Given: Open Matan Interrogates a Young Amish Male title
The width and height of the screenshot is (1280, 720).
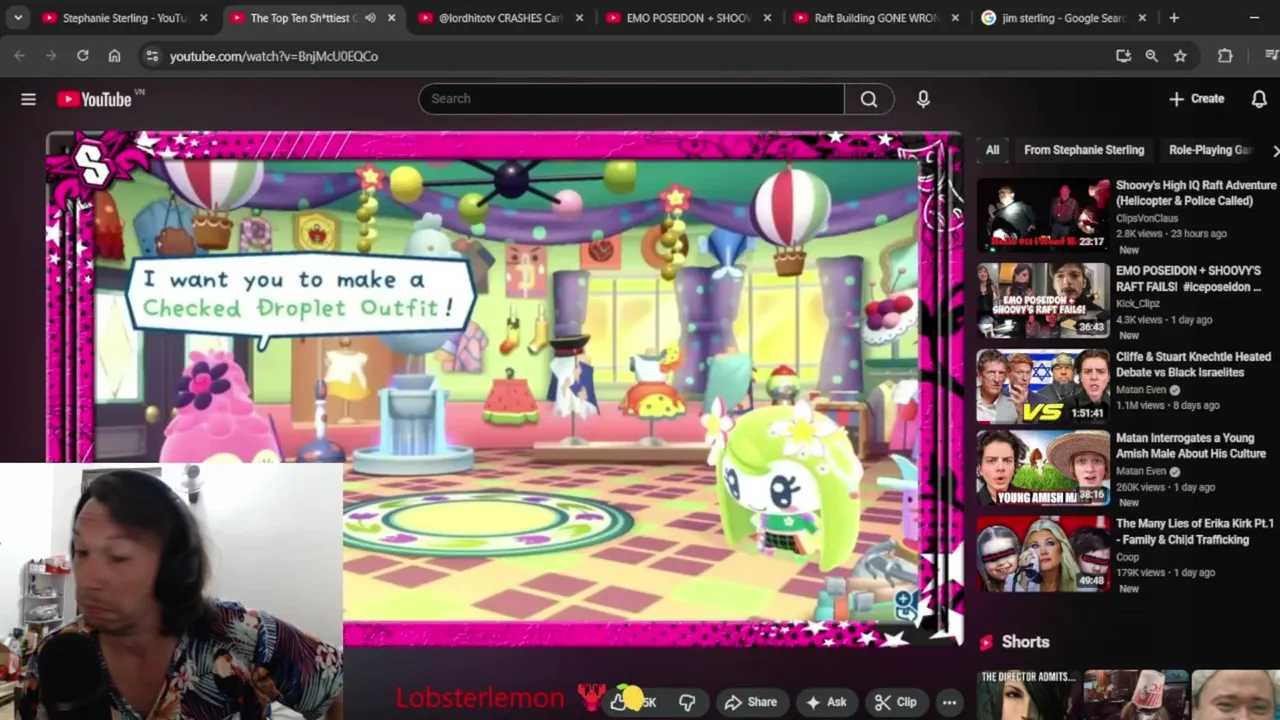Looking at the screenshot, I should click(1191, 446).
